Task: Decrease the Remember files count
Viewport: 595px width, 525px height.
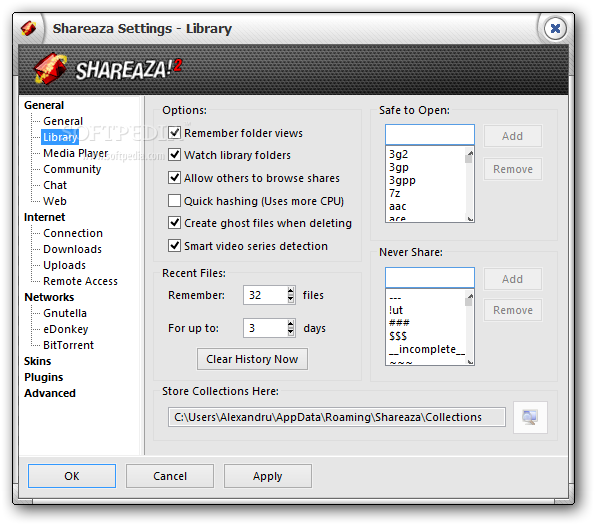Action: pyautogui.click(x=291, y=299)
